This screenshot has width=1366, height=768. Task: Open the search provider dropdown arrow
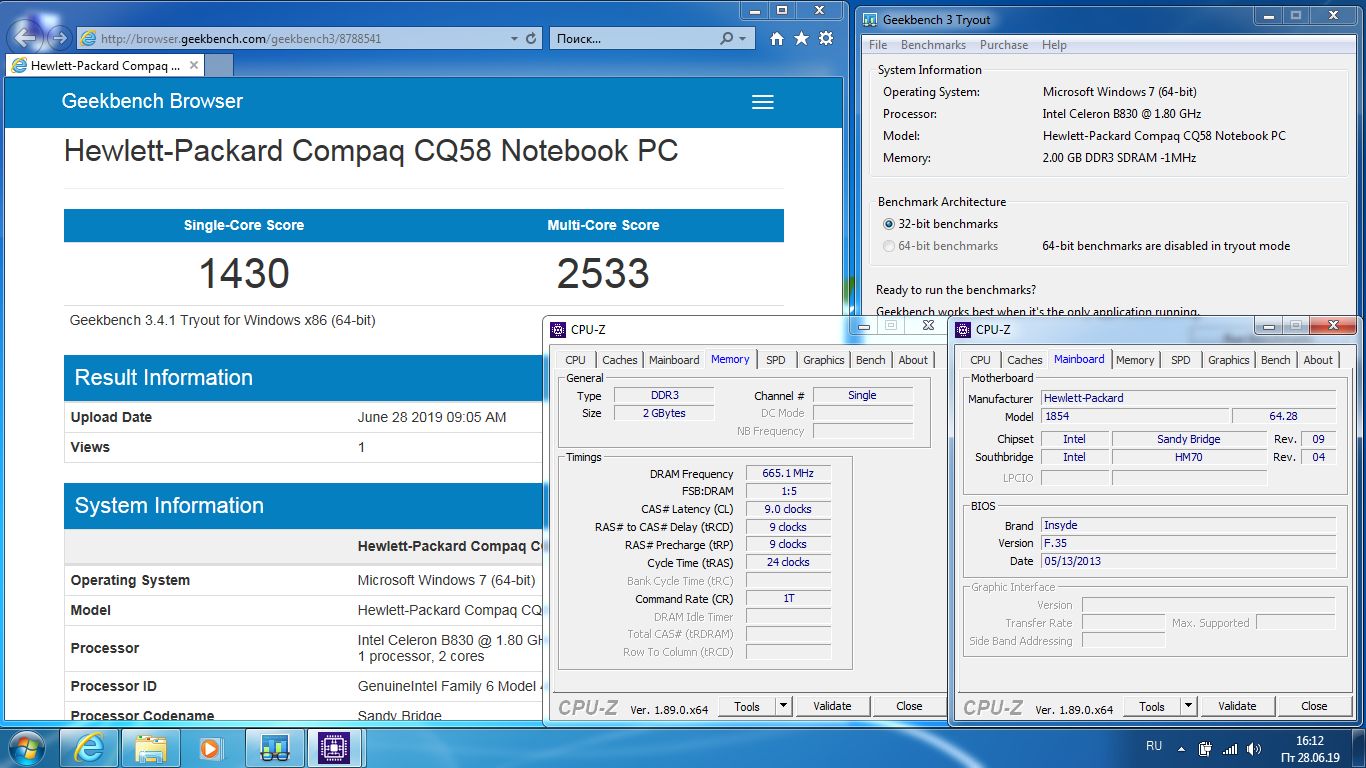pyautogui.click(x=742, y=38)
